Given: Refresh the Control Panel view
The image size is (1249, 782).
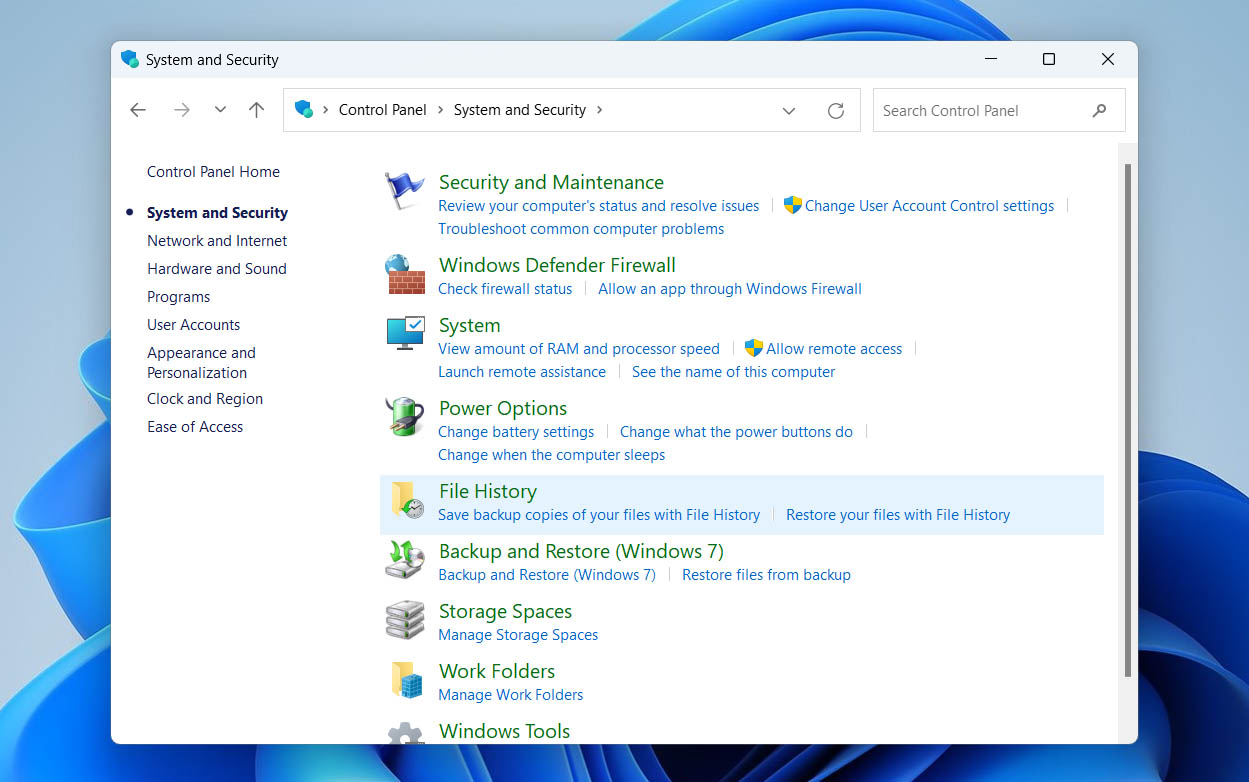Looking at the screenshot, I should click(x=836, y=110).
